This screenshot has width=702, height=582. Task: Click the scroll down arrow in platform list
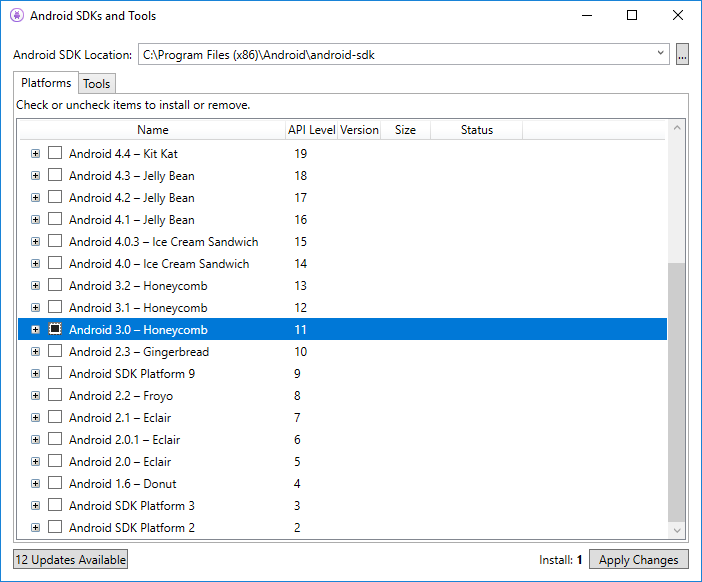point(677,531)
